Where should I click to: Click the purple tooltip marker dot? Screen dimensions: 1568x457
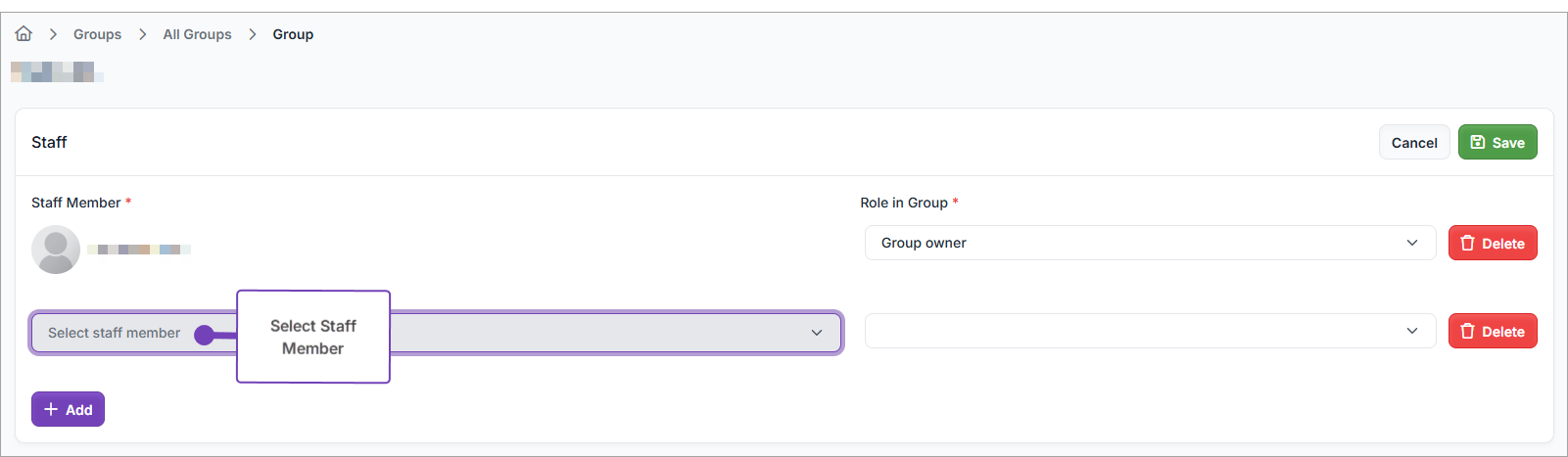point(204,335)
